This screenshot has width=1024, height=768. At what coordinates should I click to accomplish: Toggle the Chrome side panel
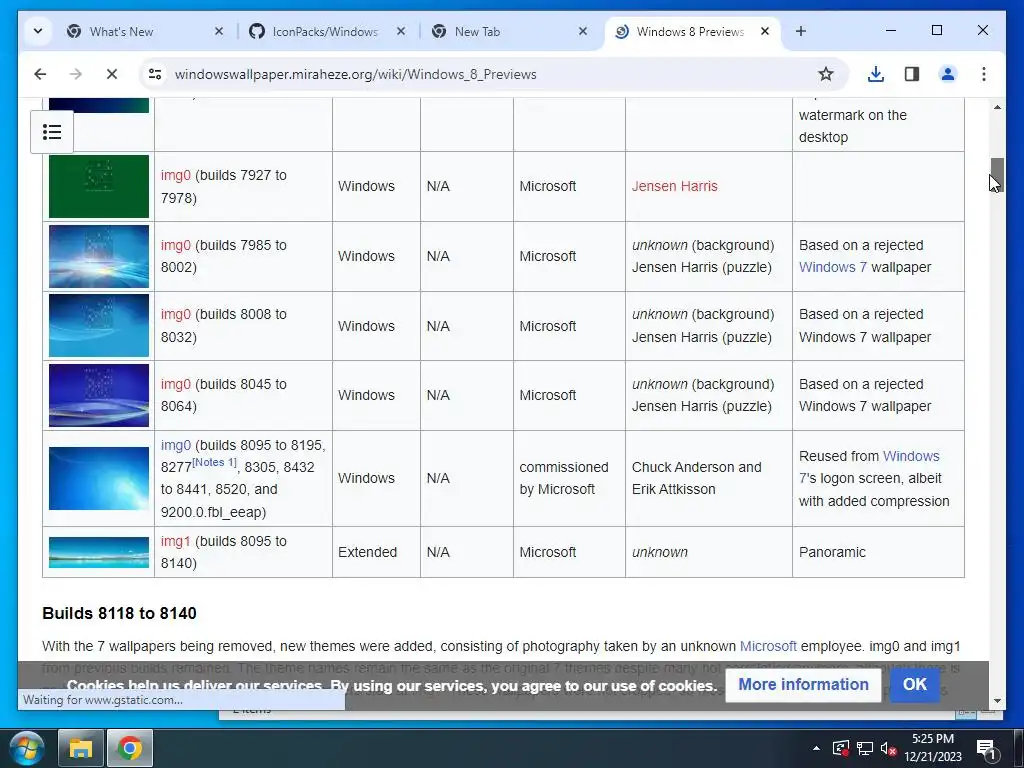(x=912, y=74)
